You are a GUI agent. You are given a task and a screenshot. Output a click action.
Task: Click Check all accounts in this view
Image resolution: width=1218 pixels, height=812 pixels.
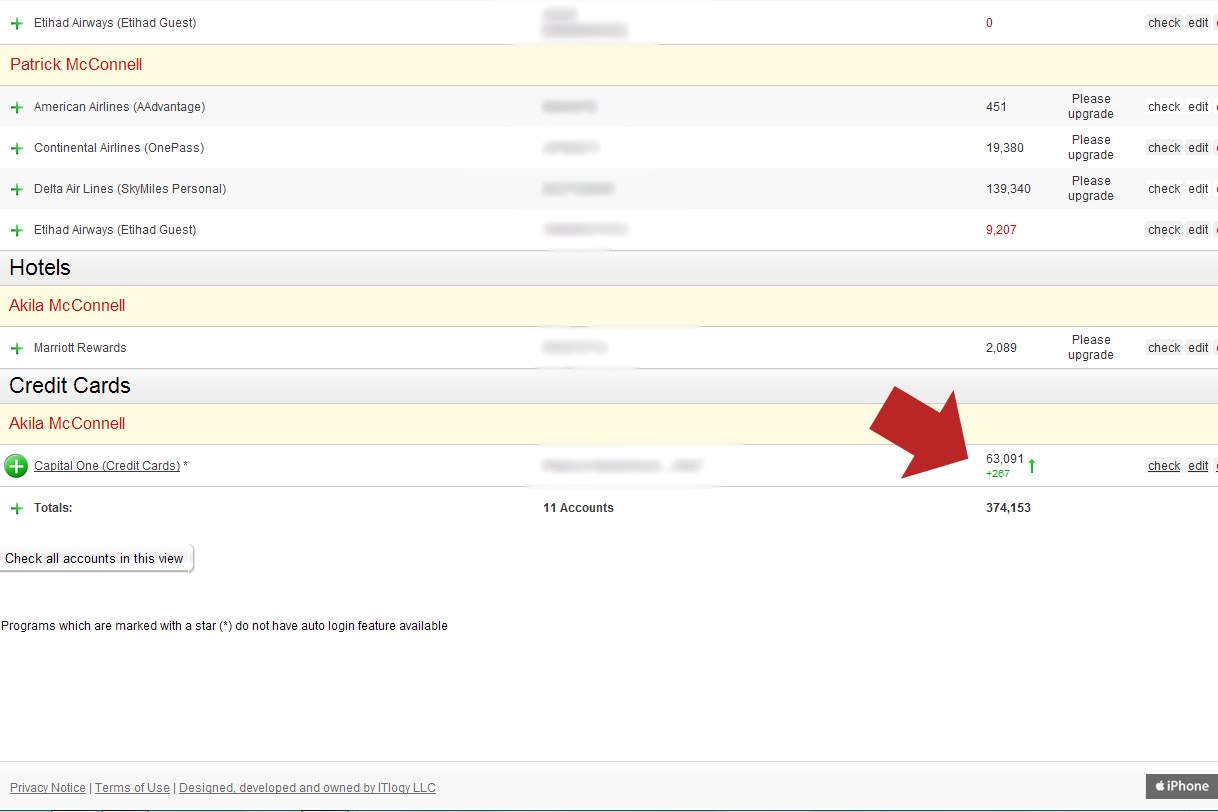click(x=95, y=559)
